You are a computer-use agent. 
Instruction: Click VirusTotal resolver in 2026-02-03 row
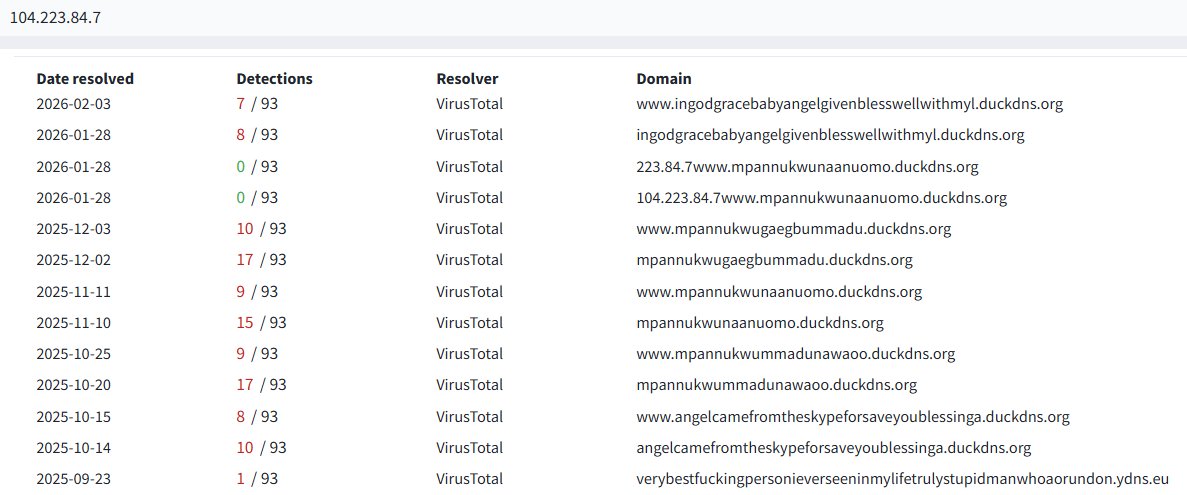469,104
